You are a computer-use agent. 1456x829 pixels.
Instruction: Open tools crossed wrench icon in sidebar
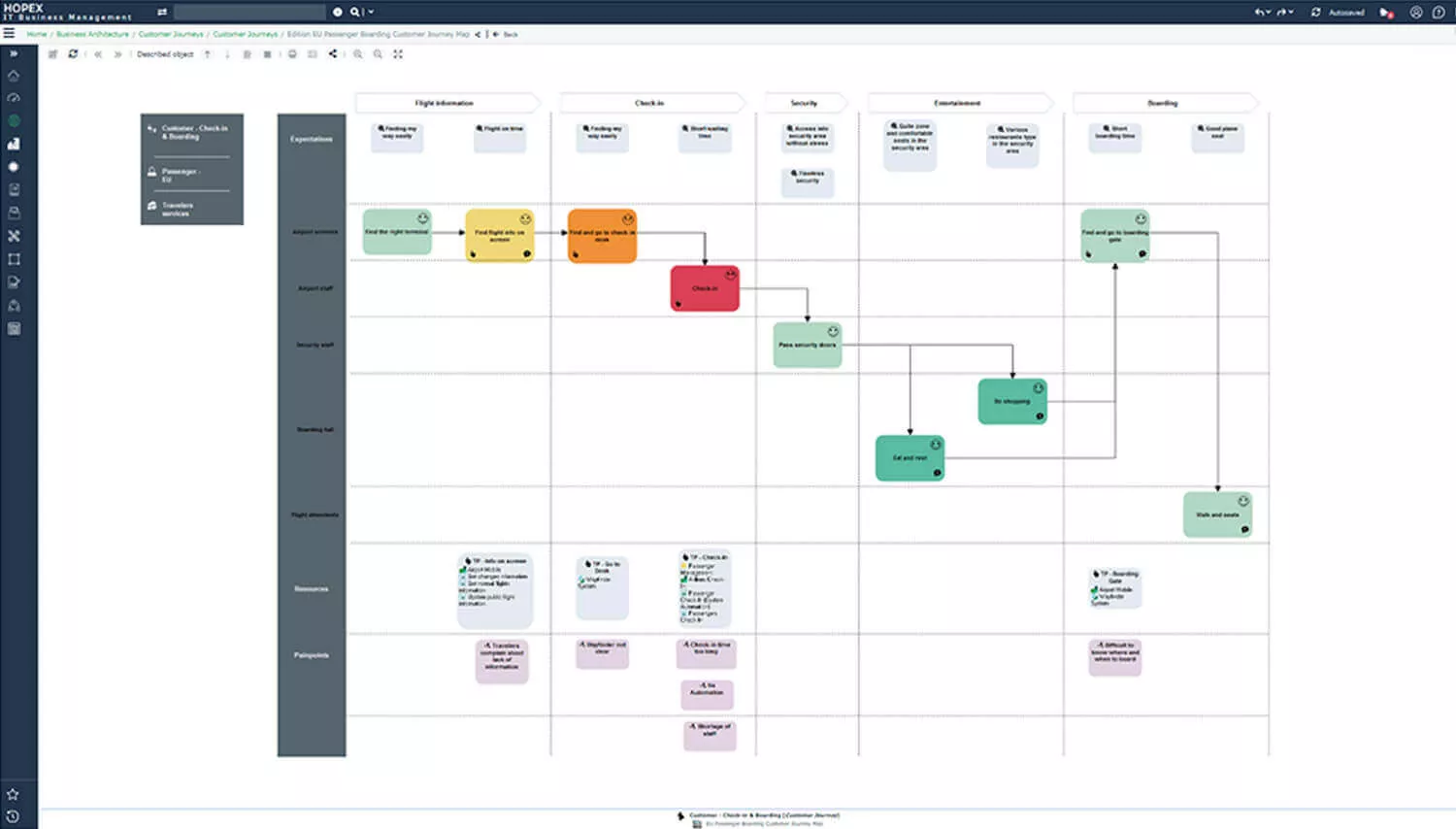[x=14, y=236]
